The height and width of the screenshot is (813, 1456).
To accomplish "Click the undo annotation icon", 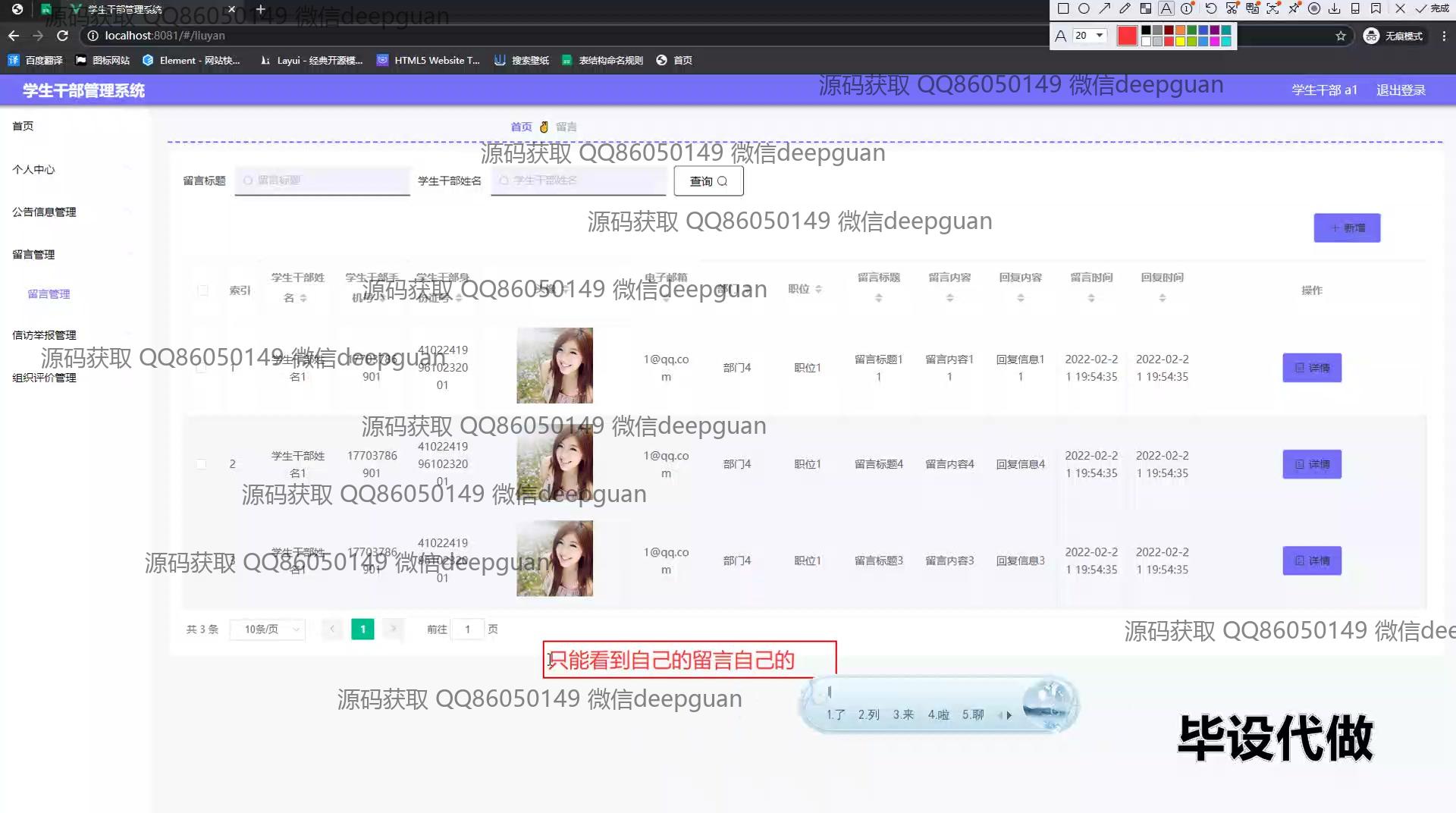I will point(1211,9).
